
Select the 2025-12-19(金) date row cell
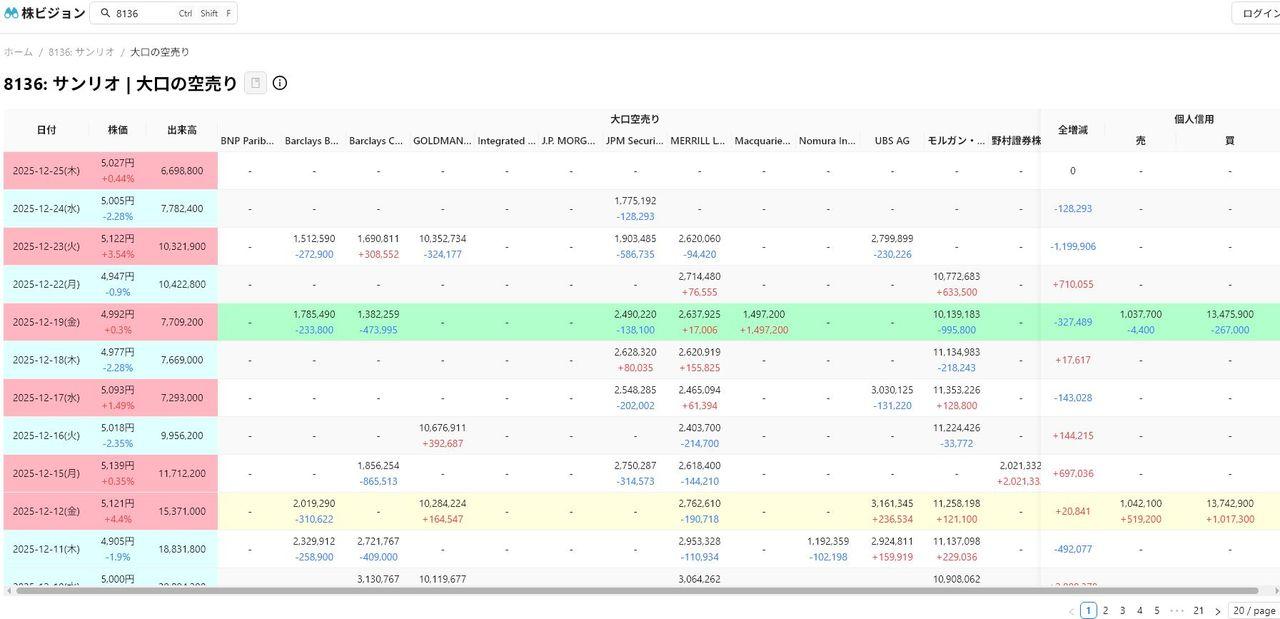47,322
